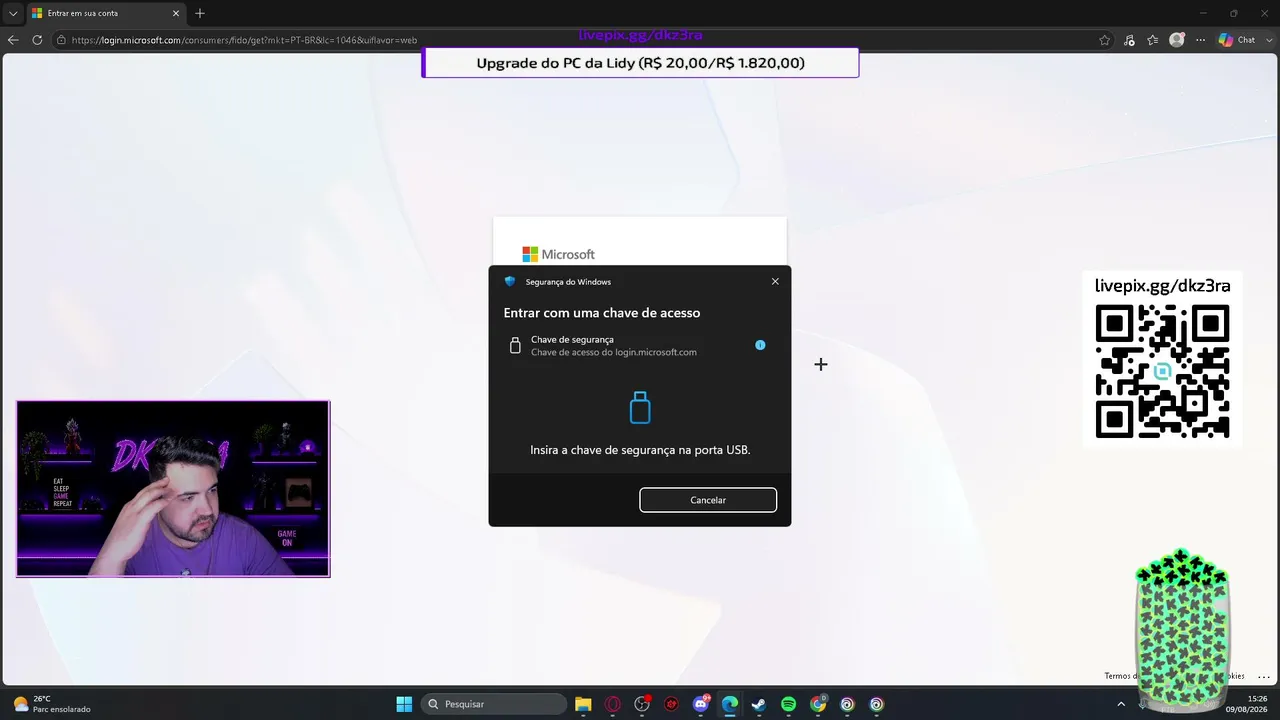Click the Cancelar button in the security dialog
The width and height of the screenshot is (1280, 720).
tap(708, 500)
